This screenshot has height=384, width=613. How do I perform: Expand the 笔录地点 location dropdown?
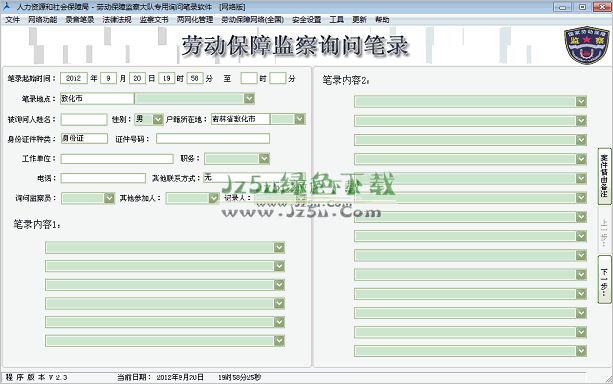(x=249, y=99)
